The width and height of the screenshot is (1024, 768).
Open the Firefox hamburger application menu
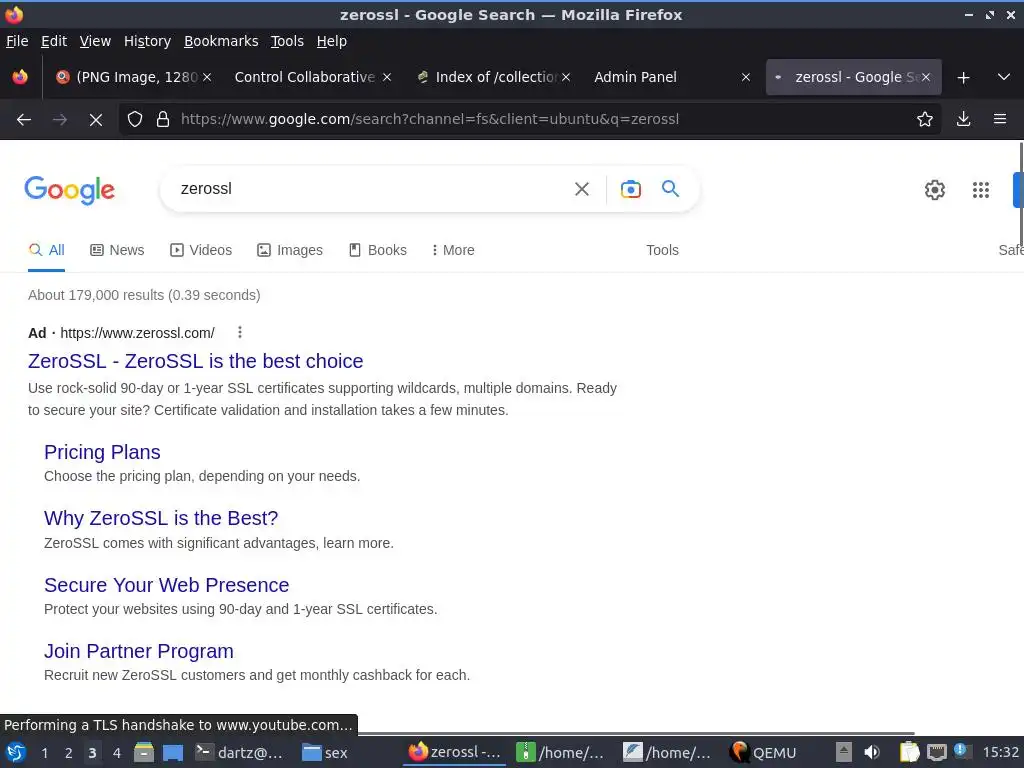[x=1000, y=120]
